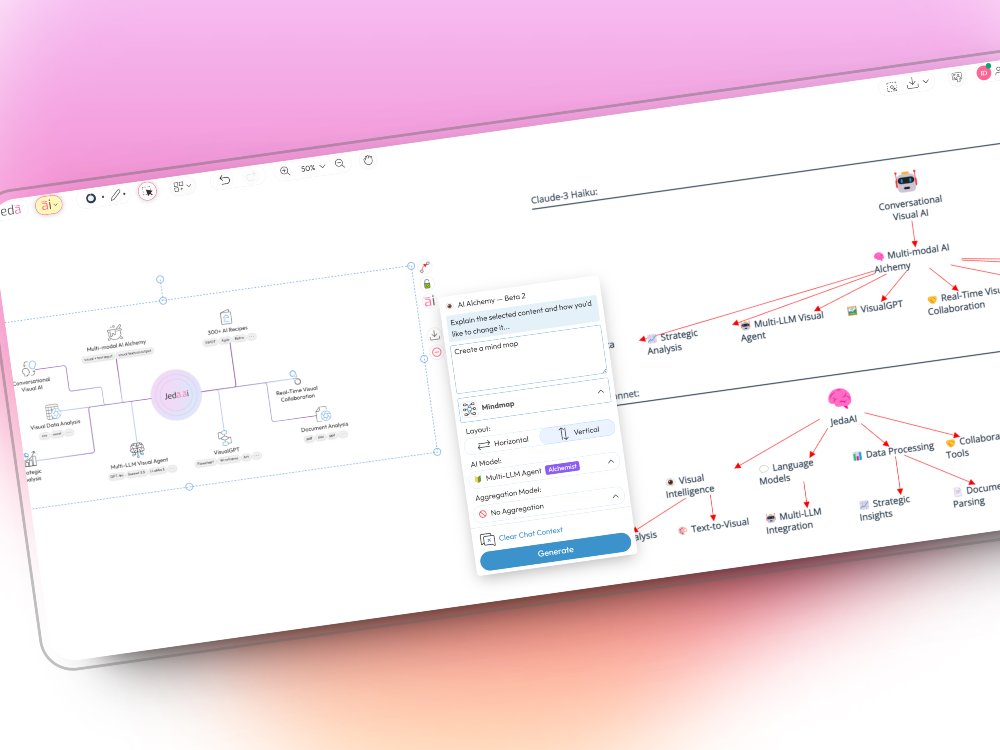Click the red minus remove icon
Viewport: 1000px width, 750px height.
click(x=437, y=352)
